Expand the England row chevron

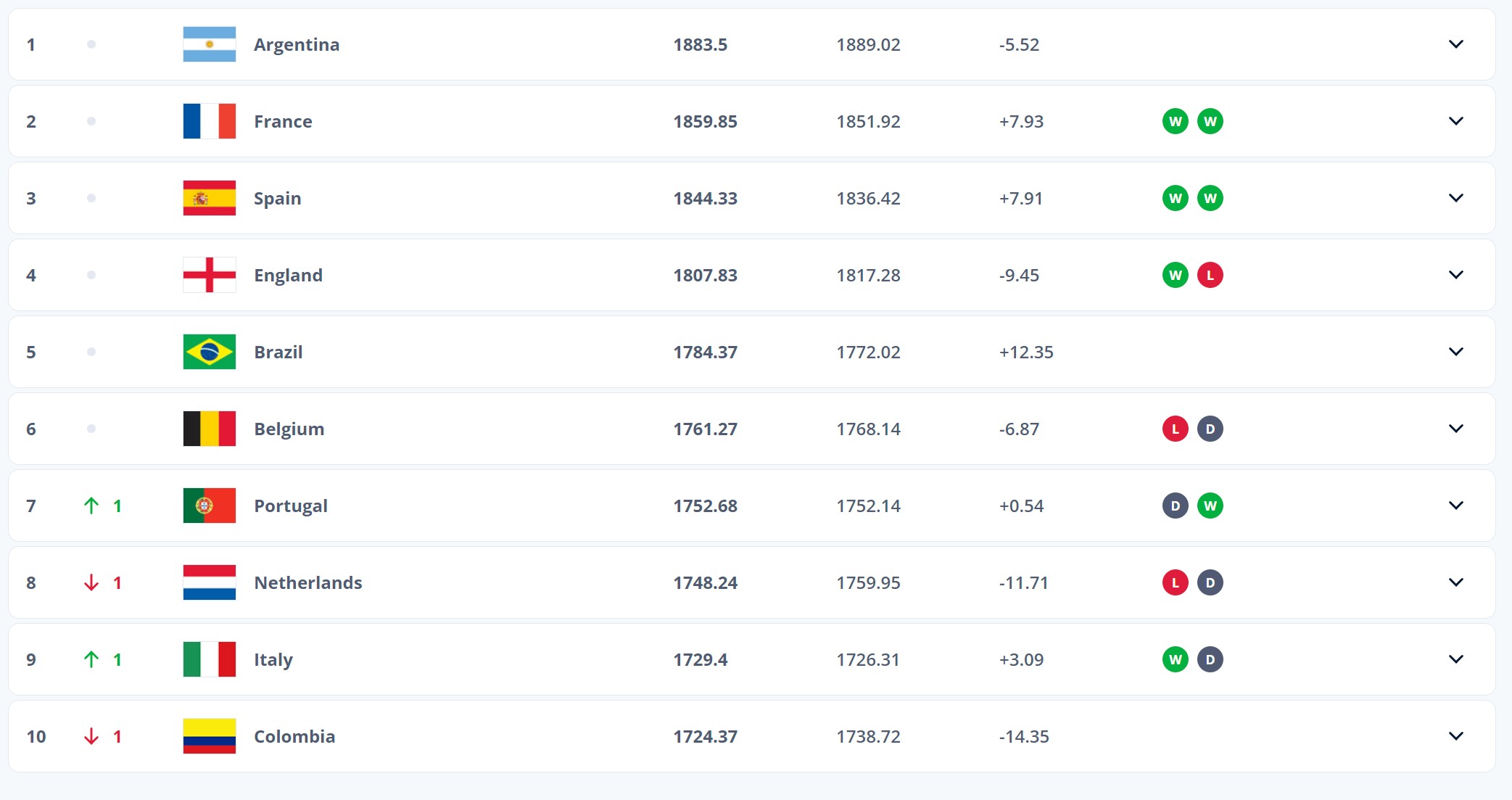[x=1455, y=275]
